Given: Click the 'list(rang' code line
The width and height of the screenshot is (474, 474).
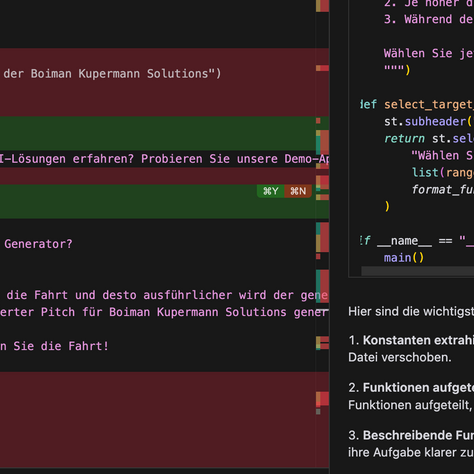Looking at the screenshot, I should (x=442, y=172).
